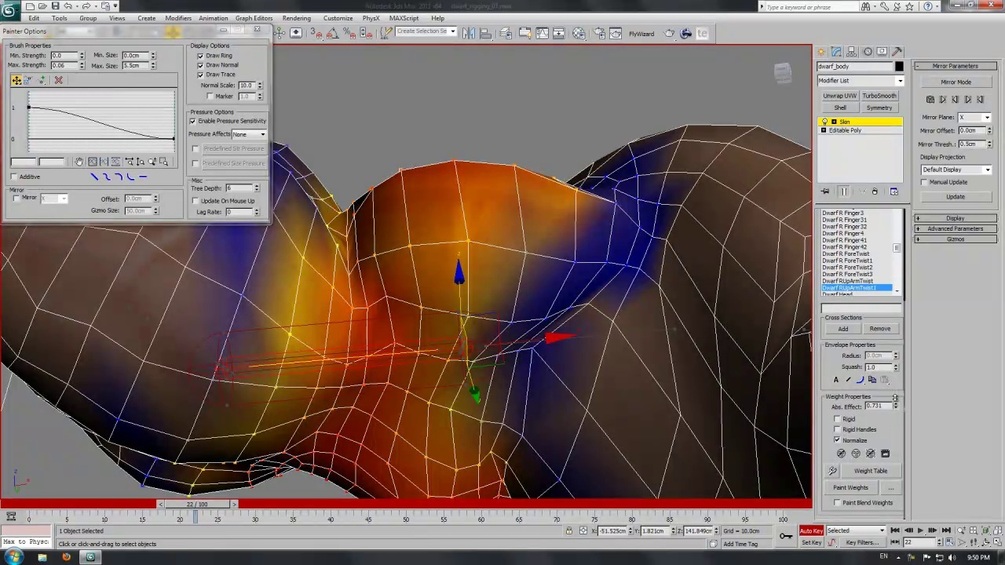Open the Modifiers menu

pos(178,18)
